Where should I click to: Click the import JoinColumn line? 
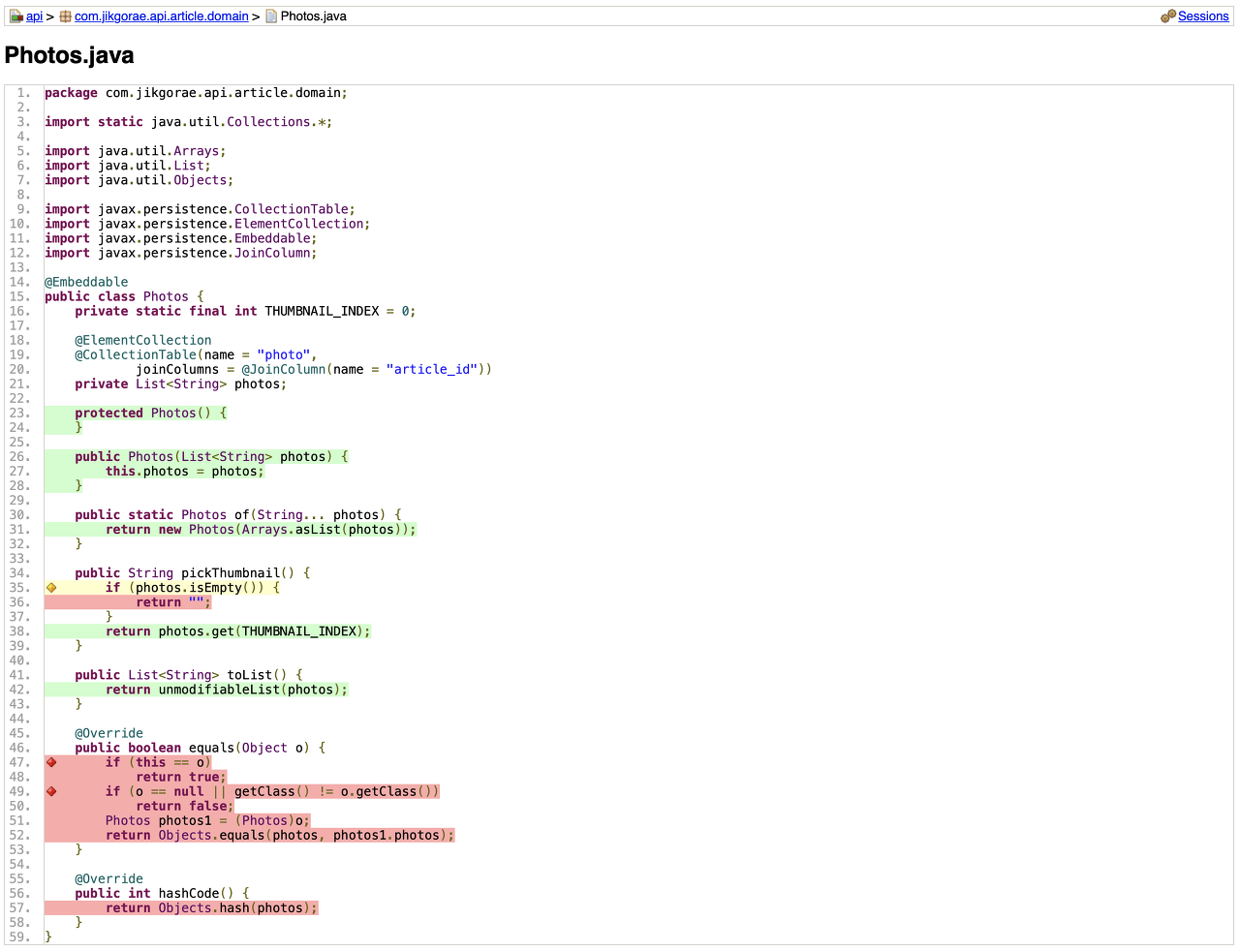[181, 253]
